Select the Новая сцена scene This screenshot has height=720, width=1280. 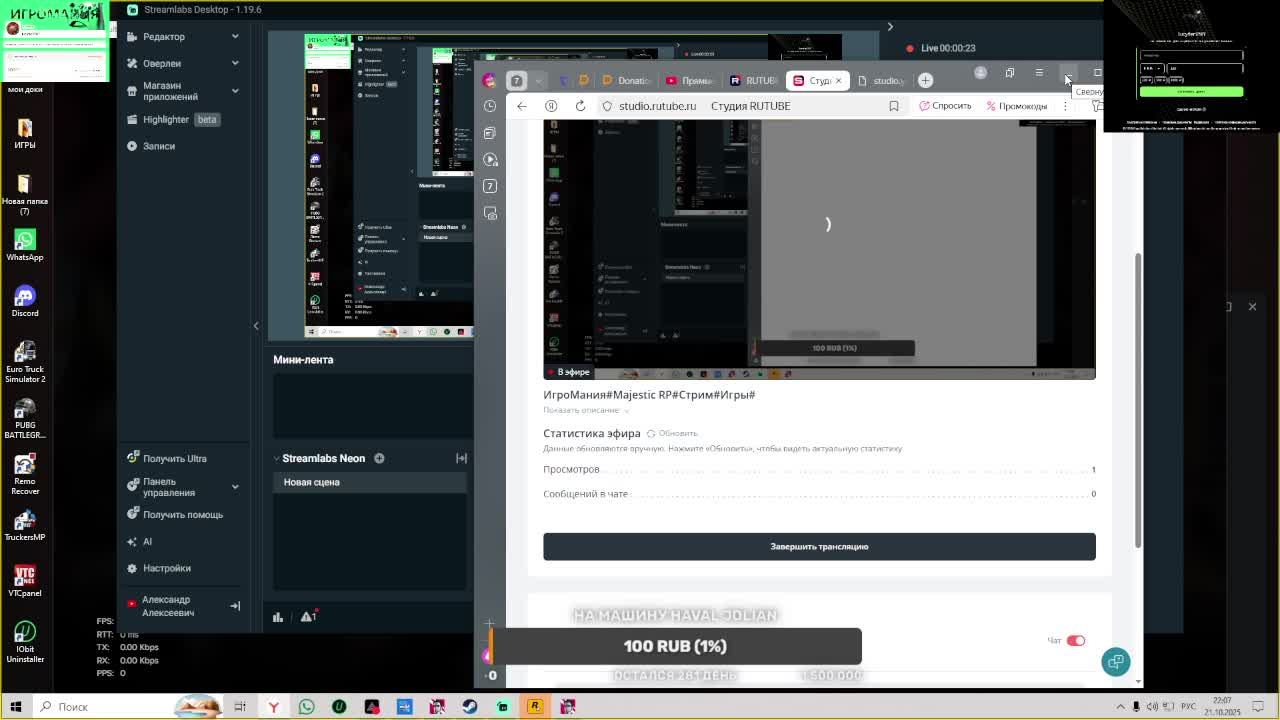click(370, 482)
